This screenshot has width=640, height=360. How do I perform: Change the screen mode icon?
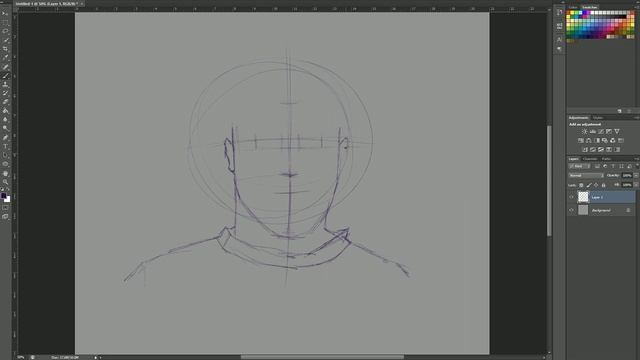click(x=5, y=217)
